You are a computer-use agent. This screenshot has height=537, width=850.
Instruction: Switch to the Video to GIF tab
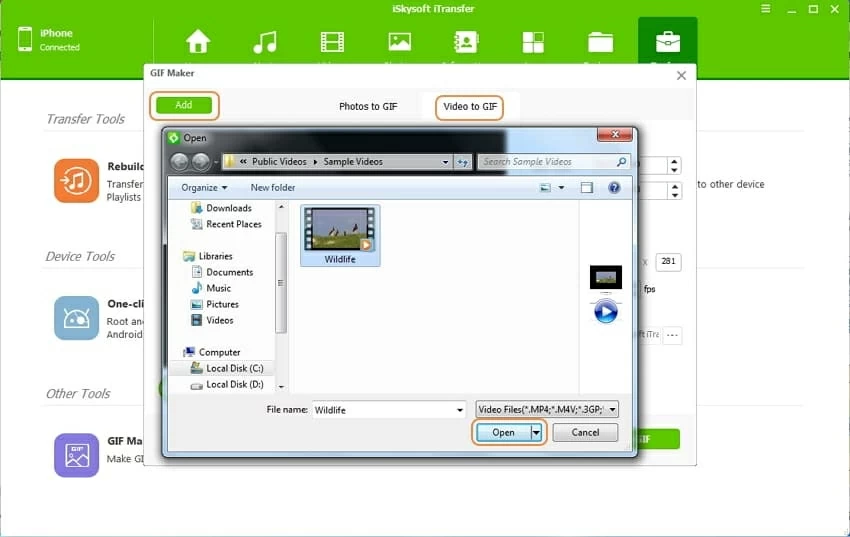point(469,106)
